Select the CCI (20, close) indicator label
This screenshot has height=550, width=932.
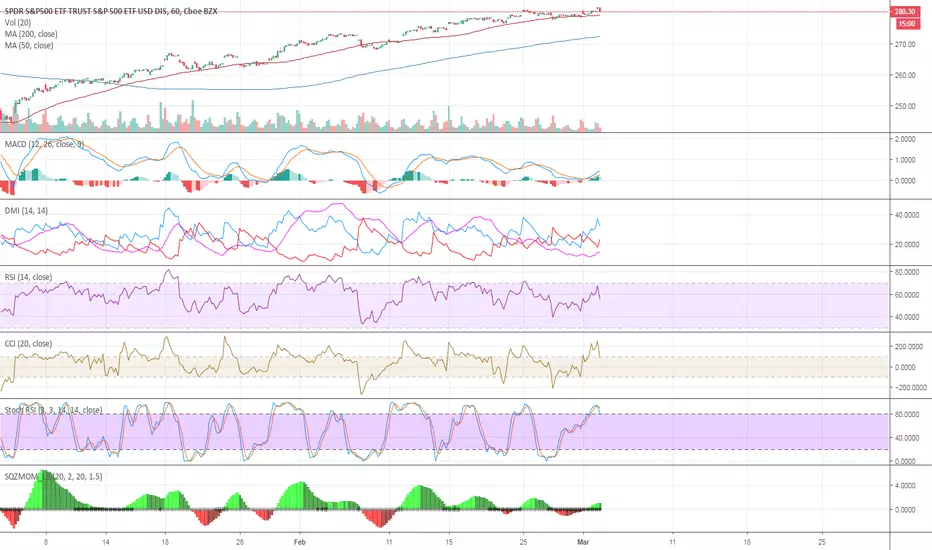coord(28,344)
